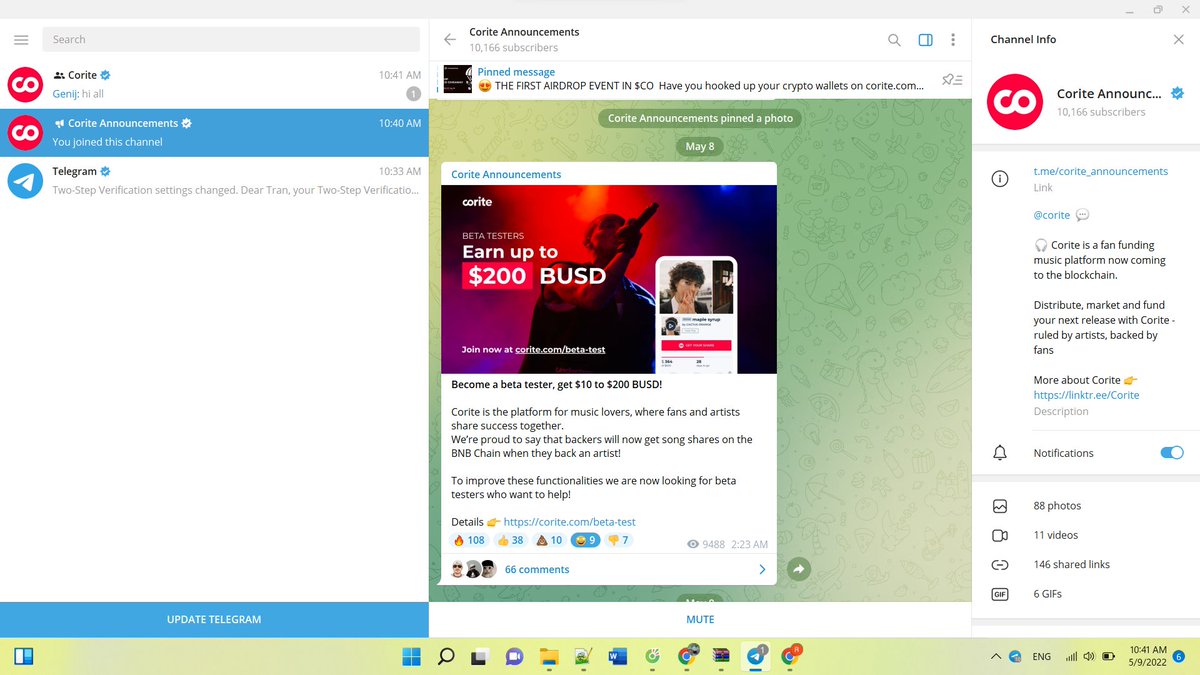The width and height of the screenshot is (1200, 675).
Task: Toggle the selected laughing emoji reaction
Action: [x=585, y=540]
